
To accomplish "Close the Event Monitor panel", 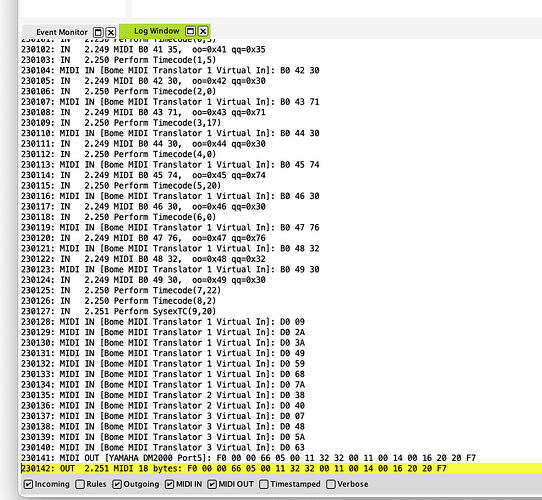I will tap(111, 33).
